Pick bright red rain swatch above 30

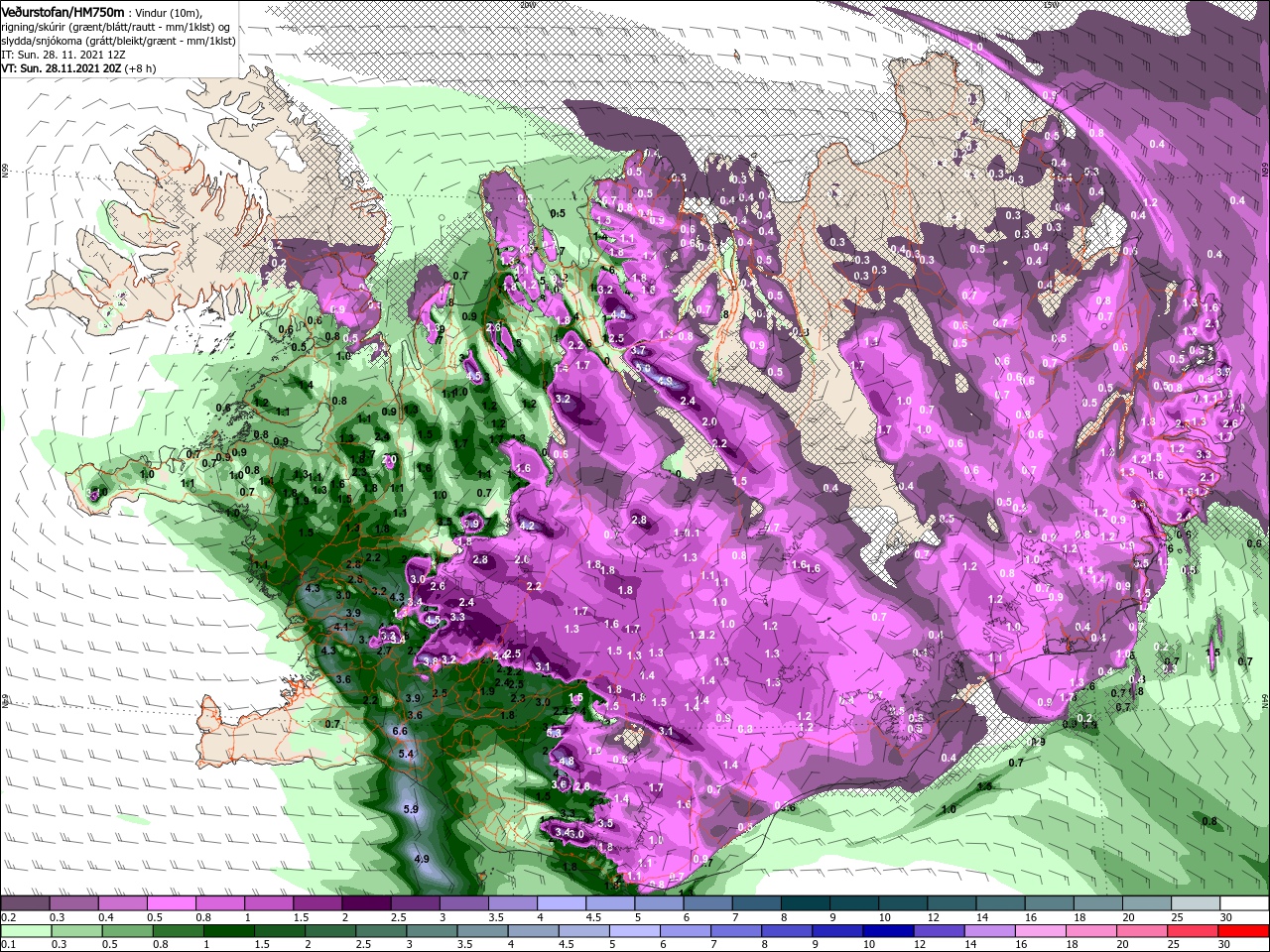click(1244, 931)
